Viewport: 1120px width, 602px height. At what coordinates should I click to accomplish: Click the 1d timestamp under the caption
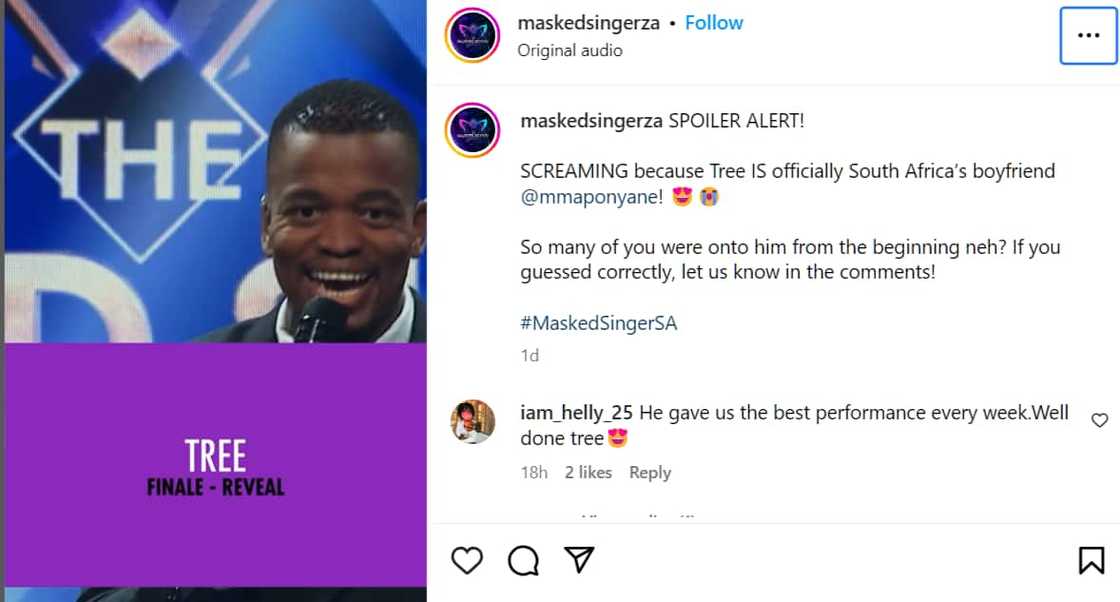pos(530,355)
